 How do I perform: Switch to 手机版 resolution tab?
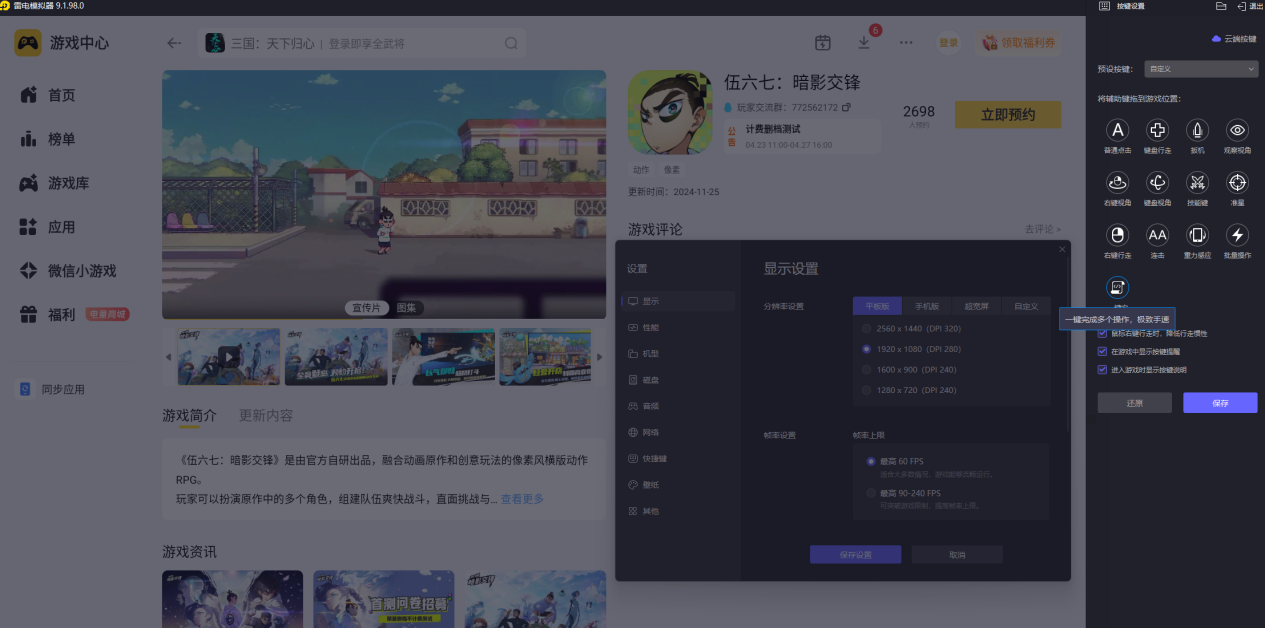click(926, 306)
